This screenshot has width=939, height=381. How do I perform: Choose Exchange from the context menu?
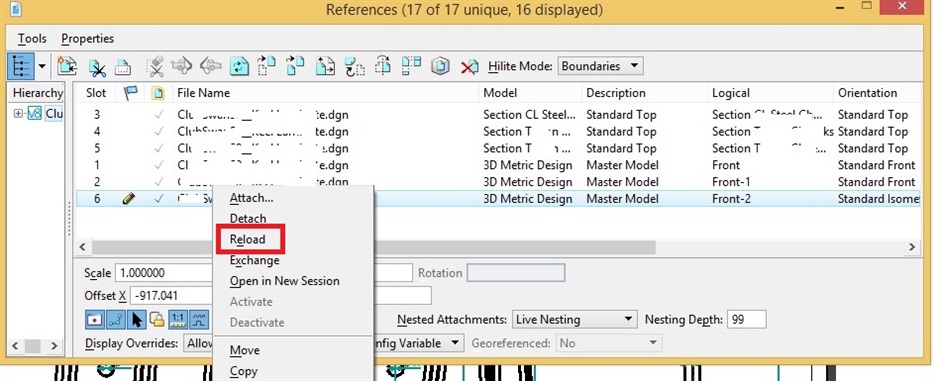255,260
